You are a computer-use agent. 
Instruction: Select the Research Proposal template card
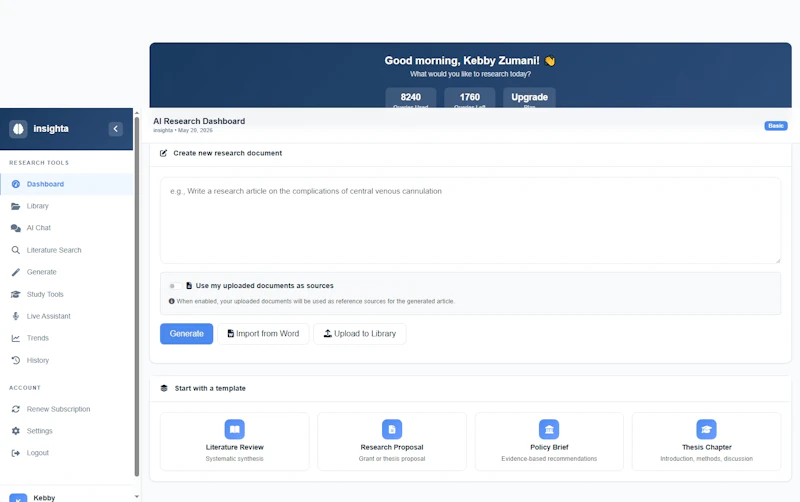[x=392, y=441]
